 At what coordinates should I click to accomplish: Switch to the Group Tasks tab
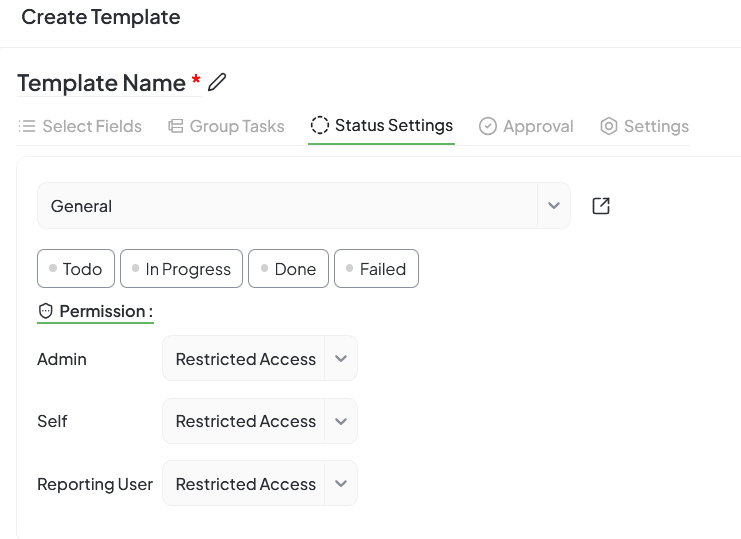tap(237, 126)
